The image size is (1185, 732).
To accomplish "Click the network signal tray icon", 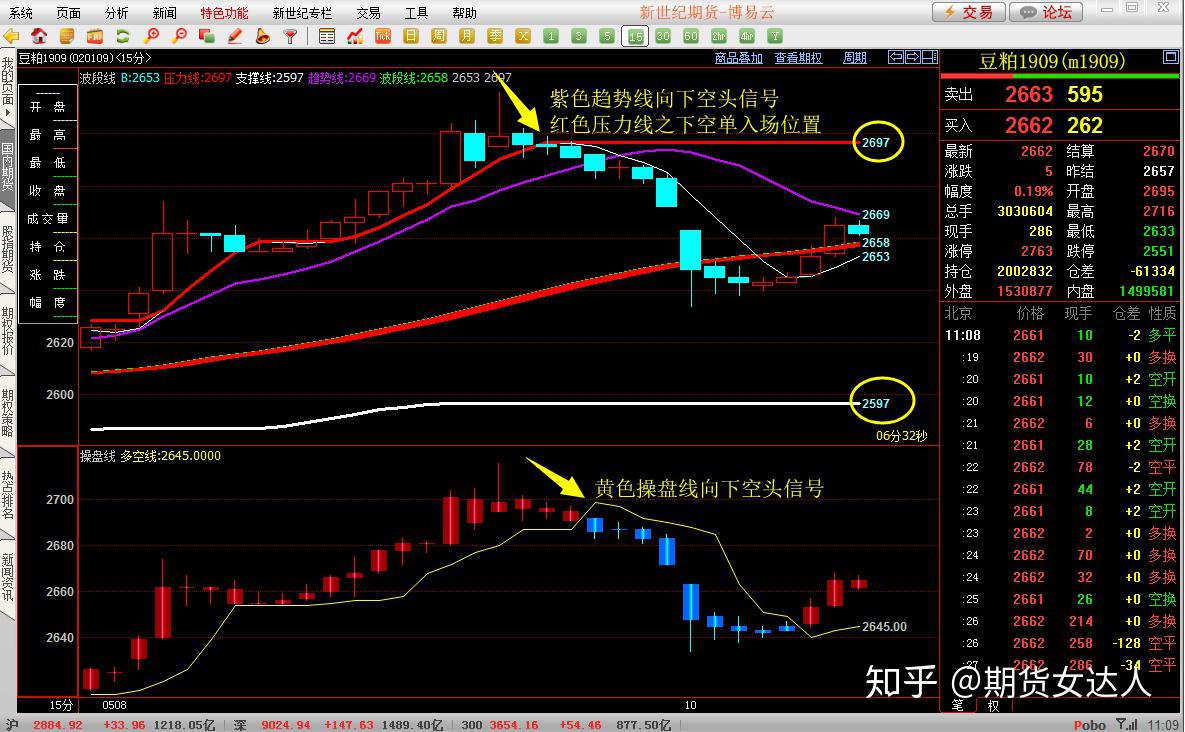I will (1126, 724).
